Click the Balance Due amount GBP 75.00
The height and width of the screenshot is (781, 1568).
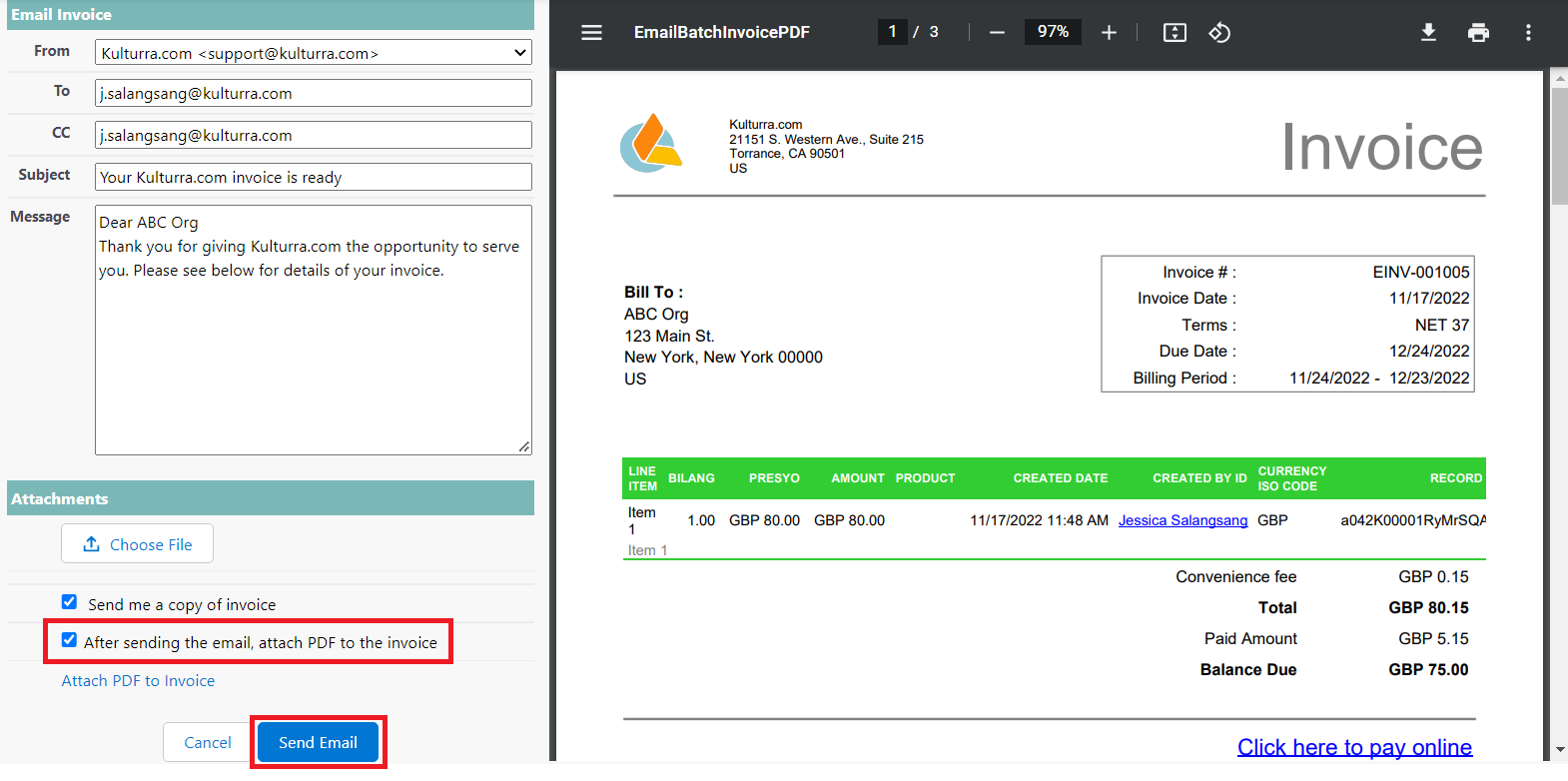click(x=1428, y=670)
